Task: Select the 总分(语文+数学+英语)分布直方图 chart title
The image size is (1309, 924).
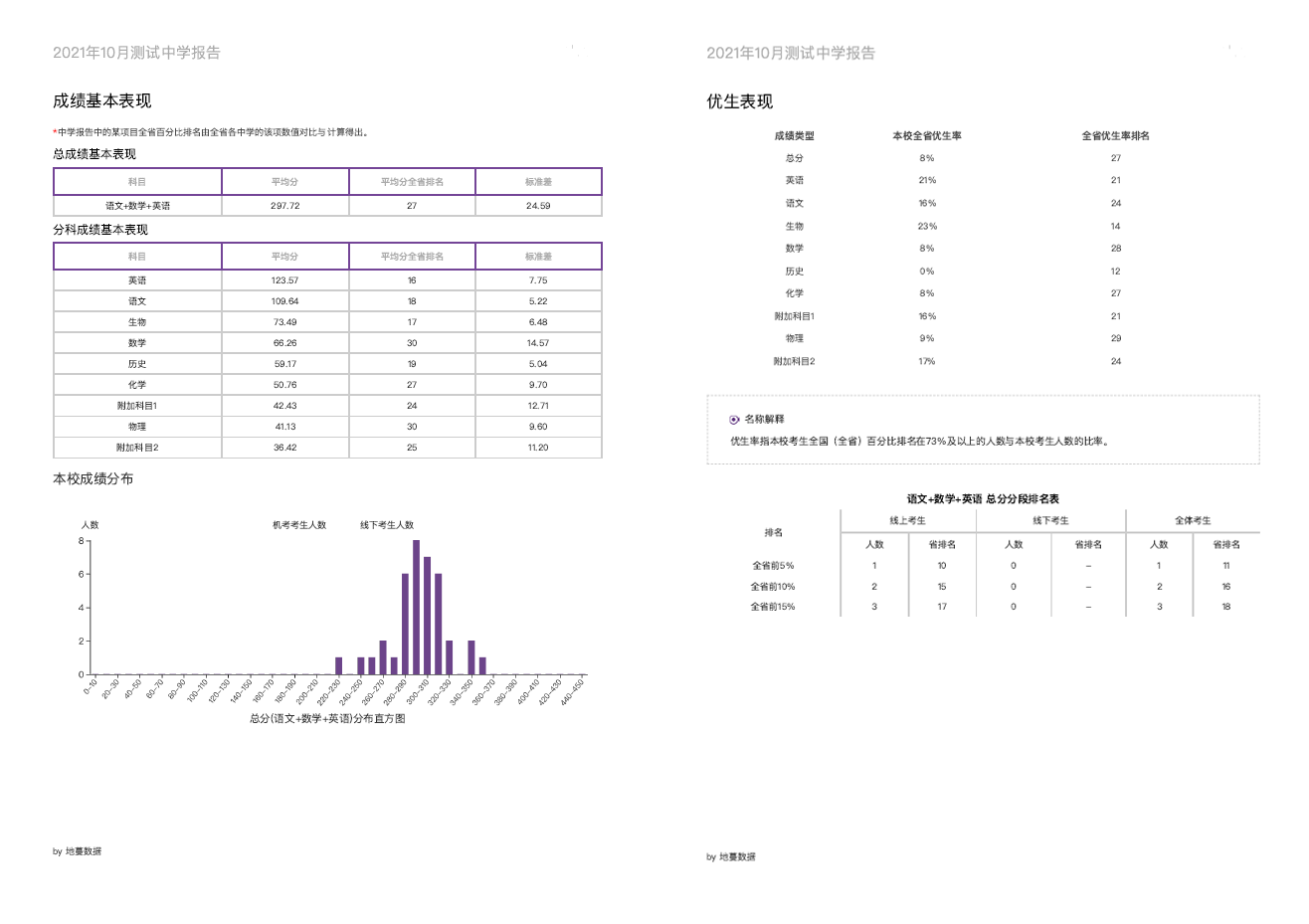Action: click(327, 719)
